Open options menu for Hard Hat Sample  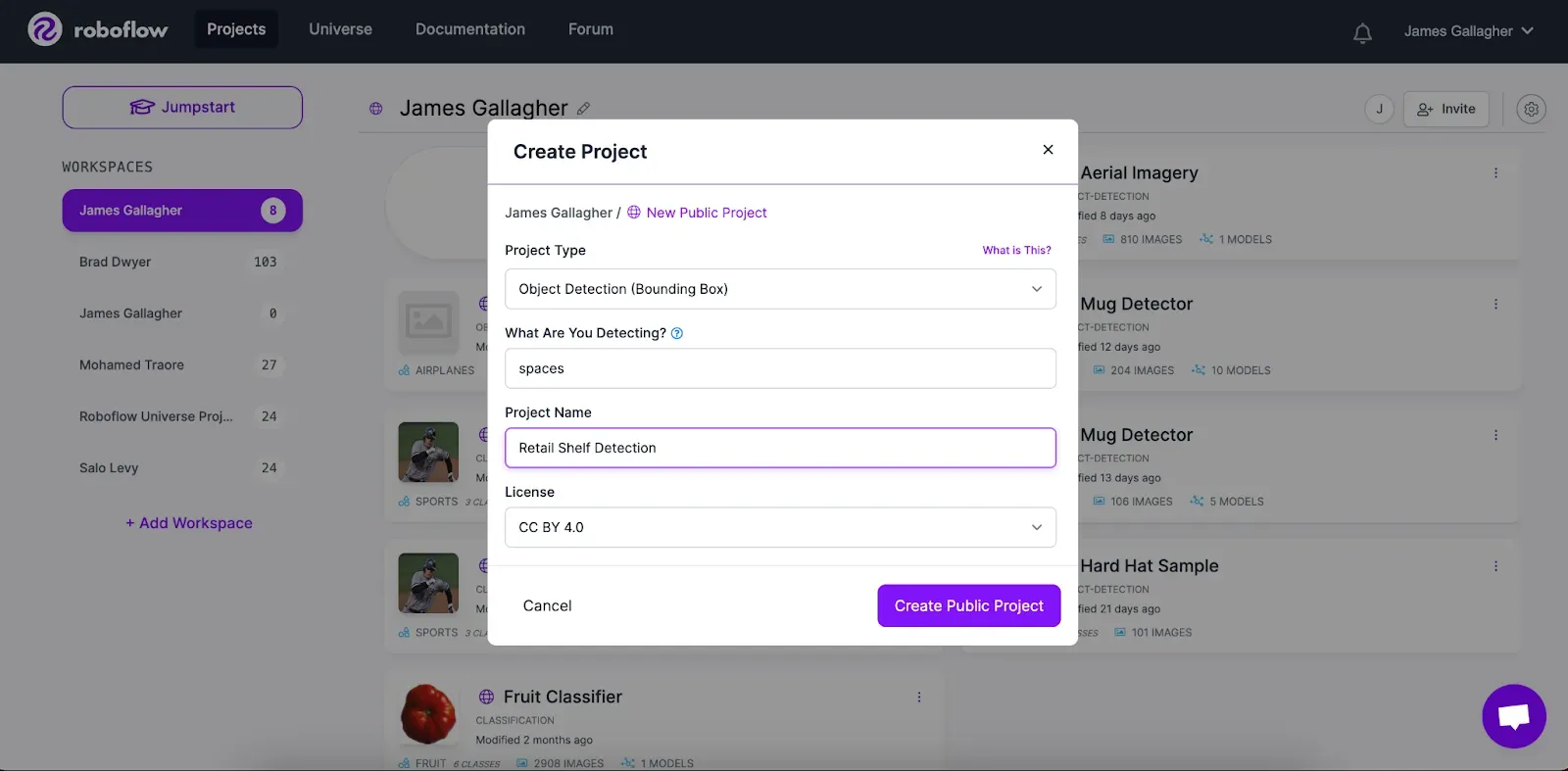[x=1495, y=566]
